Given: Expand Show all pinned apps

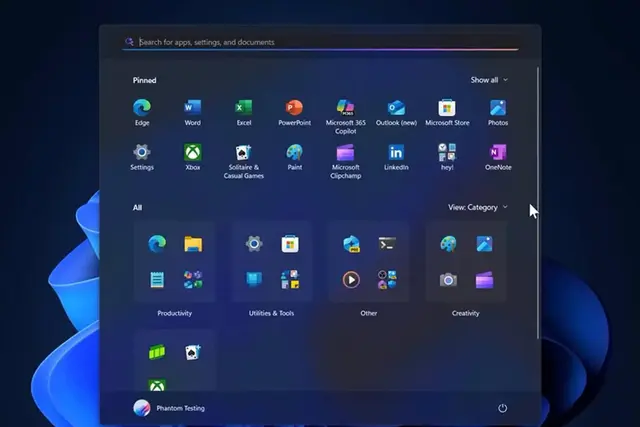Looking at the screenshot, I should click(x=489, y=80).
